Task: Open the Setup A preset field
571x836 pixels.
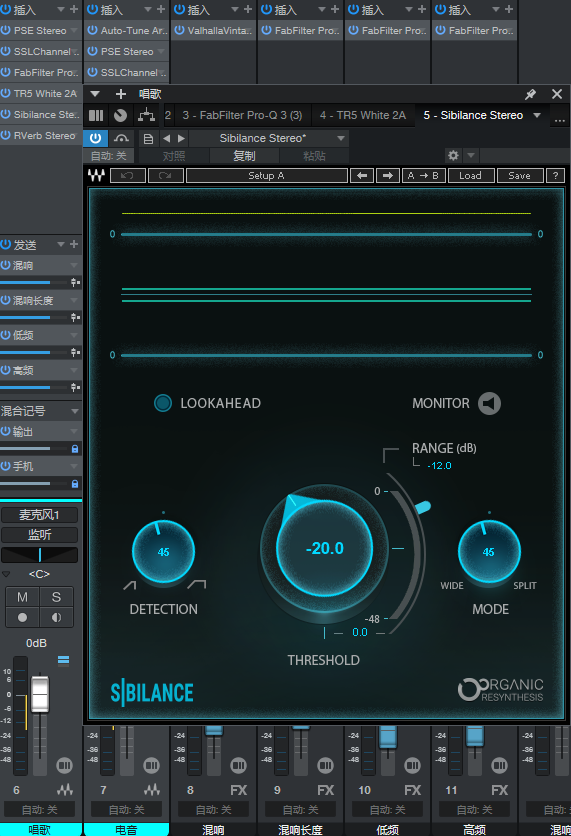Action: pos(267,175)
